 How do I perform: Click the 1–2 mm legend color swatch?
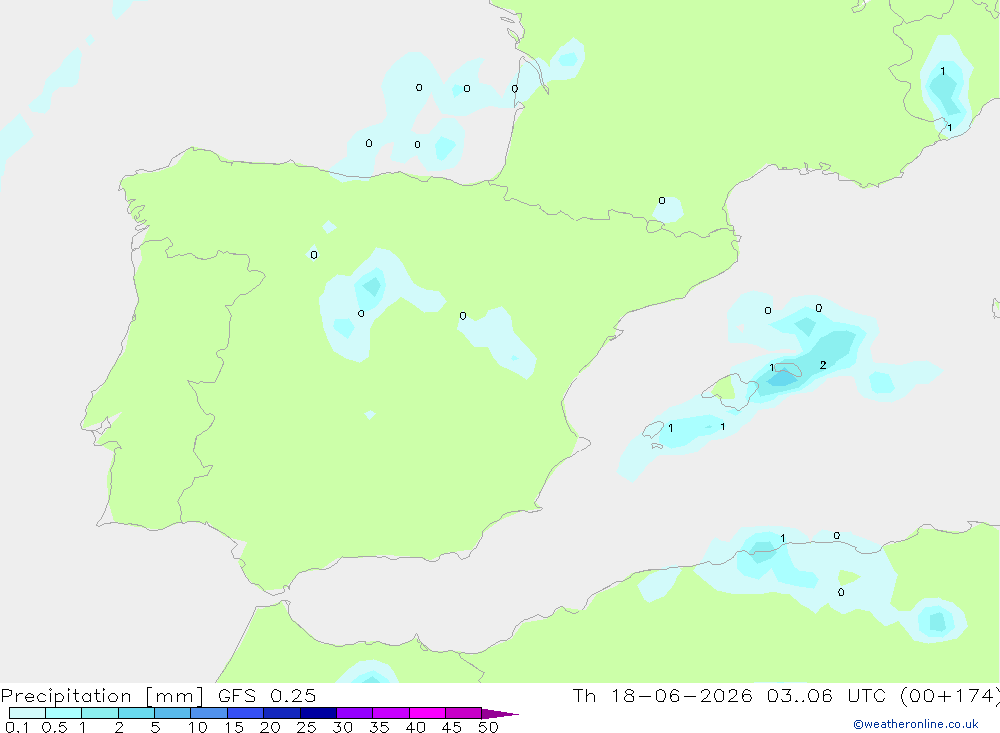(100, 713)
